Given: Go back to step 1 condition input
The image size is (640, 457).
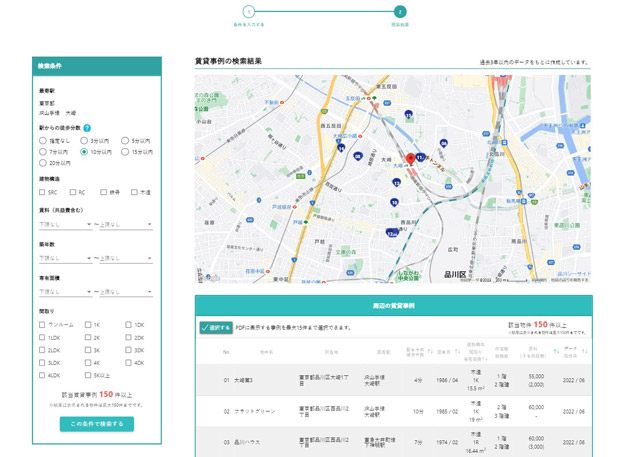Looking at the screenshot, I should (x=249, y=12).
